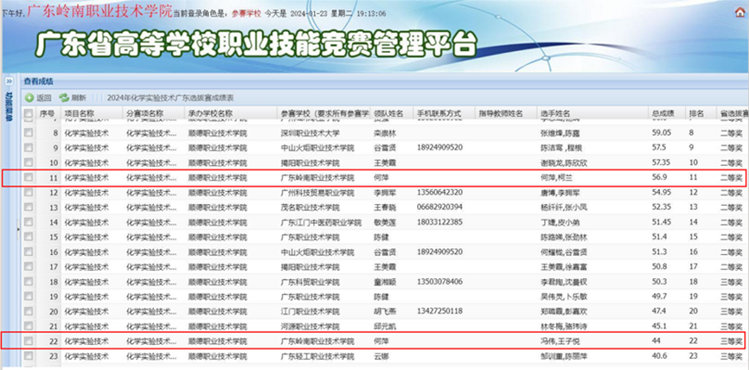Click the 广东岭南职业技术学院 school name in header
Screen dimensions: 749x370
click(x=99, y=11)
